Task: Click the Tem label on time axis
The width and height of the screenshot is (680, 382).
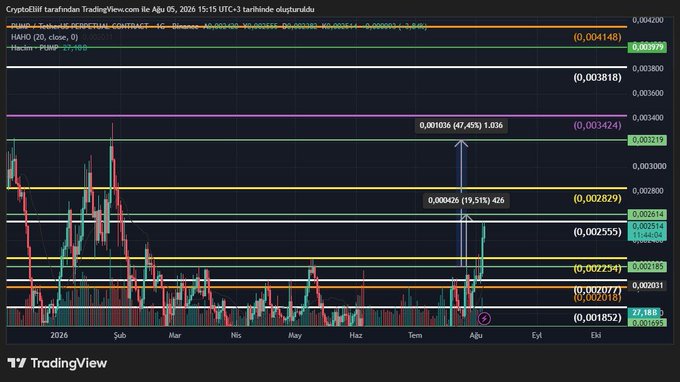Action: pyautogui.click(x=415, y=335)
